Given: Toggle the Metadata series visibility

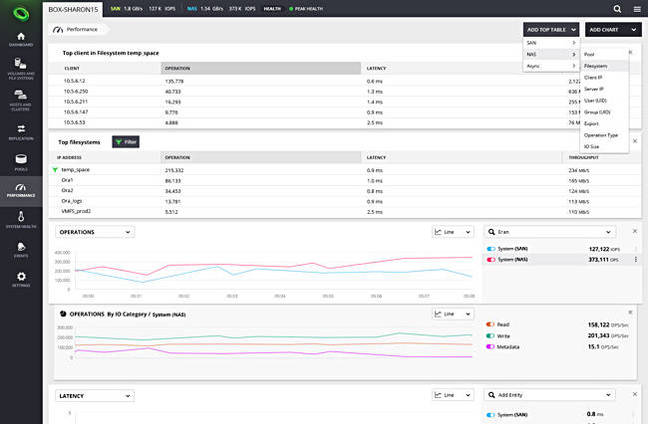Looking at the screenshot, I should [491, 347].
